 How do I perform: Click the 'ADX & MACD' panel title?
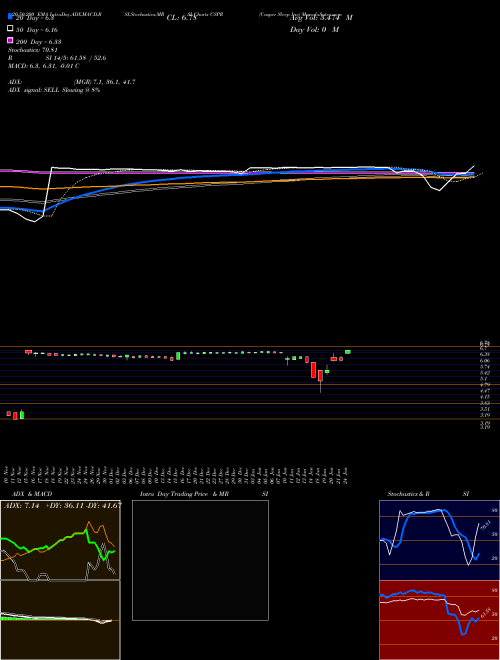pyautogui.click(x=32, y=494)
